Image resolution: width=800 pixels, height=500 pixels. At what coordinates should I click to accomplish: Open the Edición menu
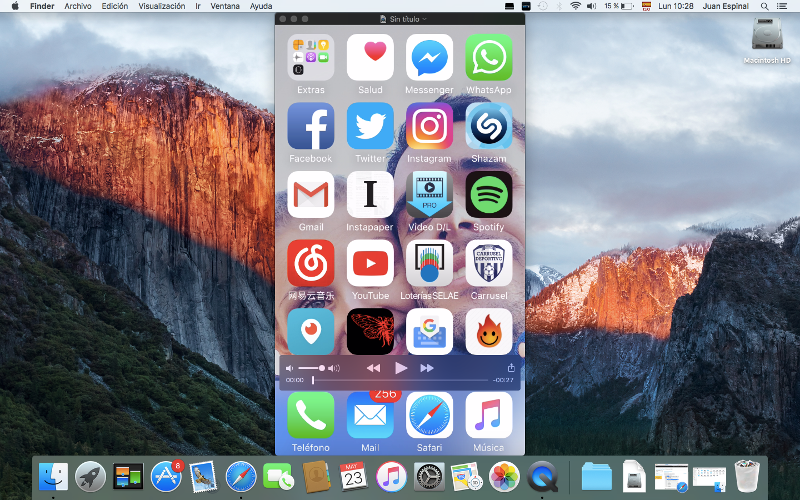coord(115,6)
